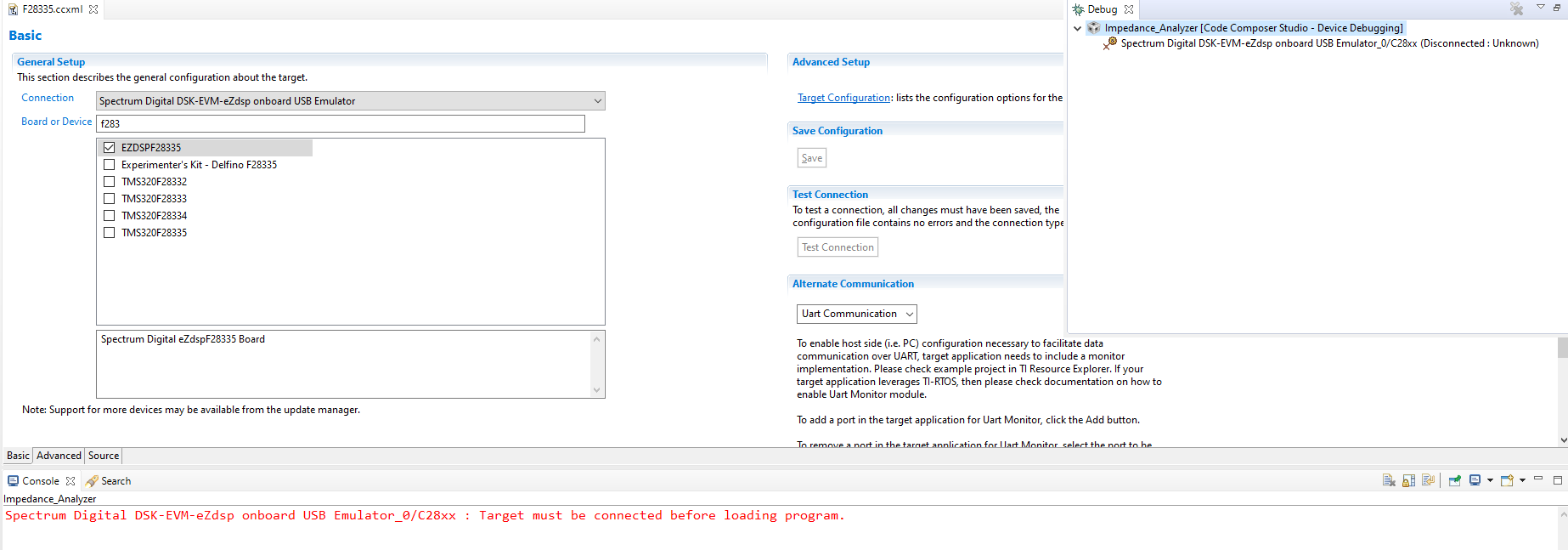Check the TMS320F28334 device
Image resolution: width=1568 pixels, height=550 pixels.
(109, 215)
